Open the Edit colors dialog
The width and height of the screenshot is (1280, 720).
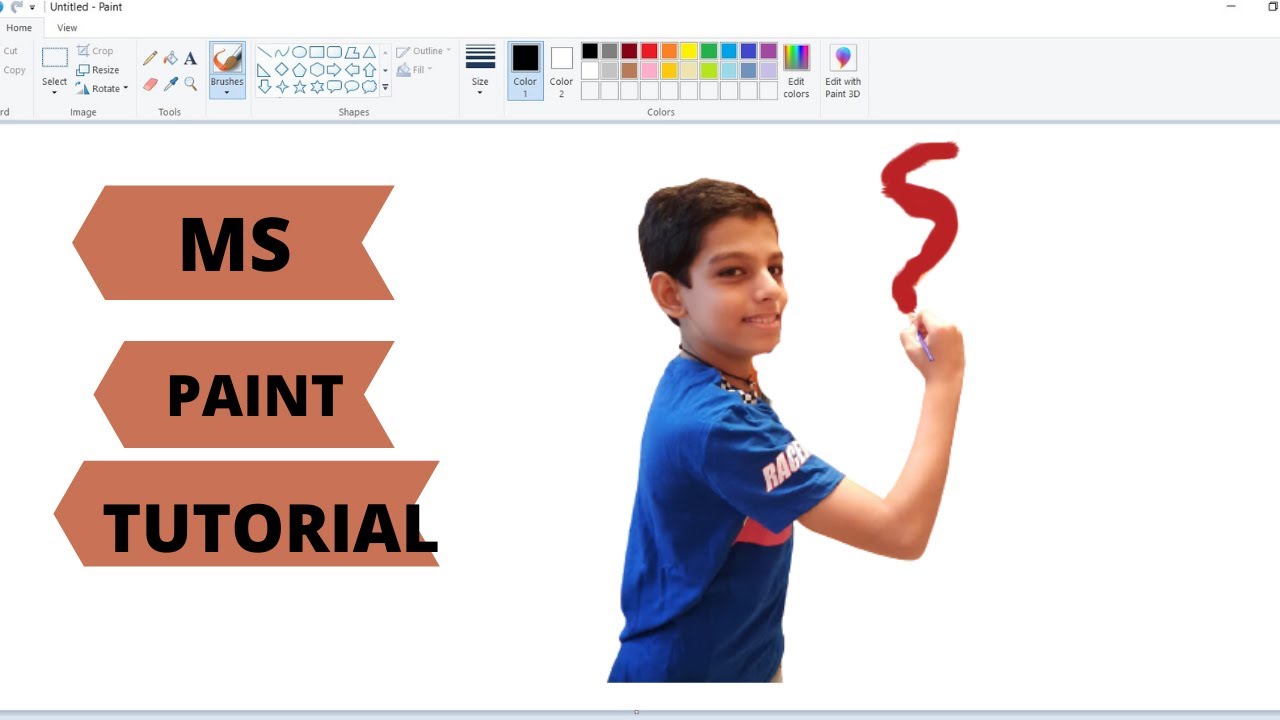[x=796, y=72]
